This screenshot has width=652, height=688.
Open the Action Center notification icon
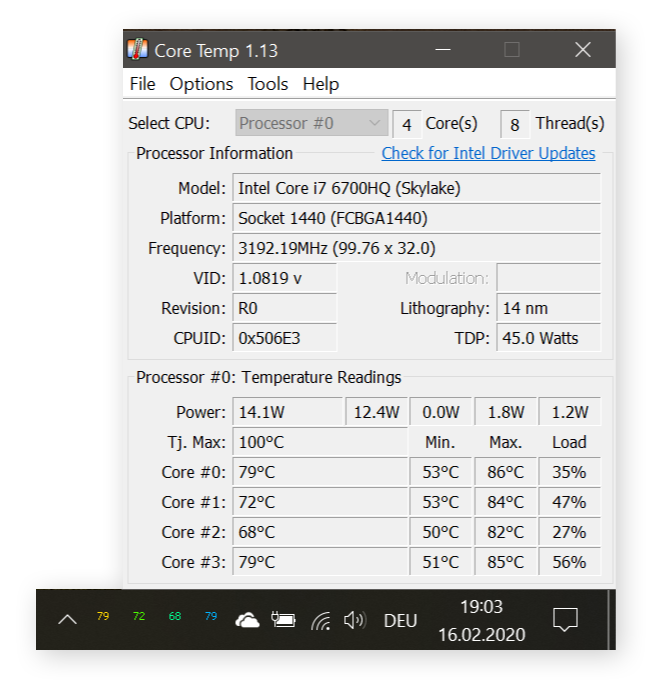(x=565, y=620)
